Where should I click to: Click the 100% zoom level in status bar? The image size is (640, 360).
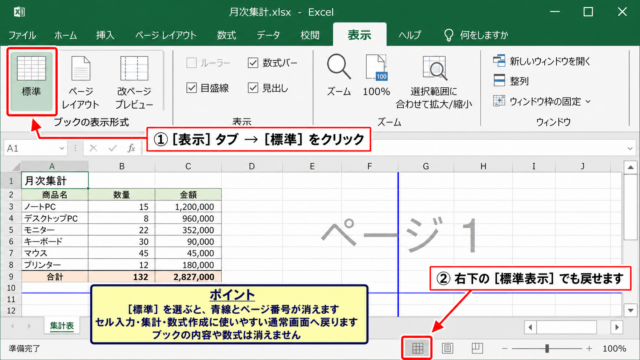click(x=614, y=348)
